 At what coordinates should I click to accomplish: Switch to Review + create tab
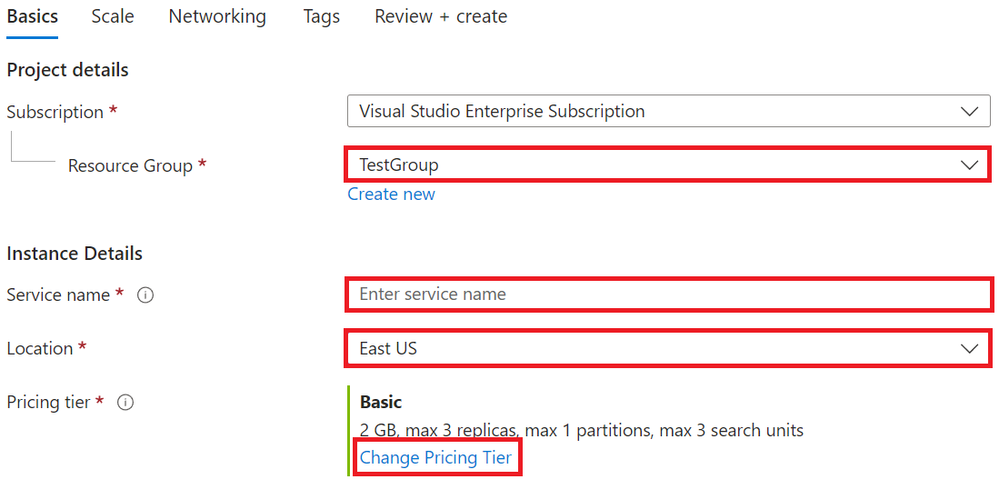[440, 17]
